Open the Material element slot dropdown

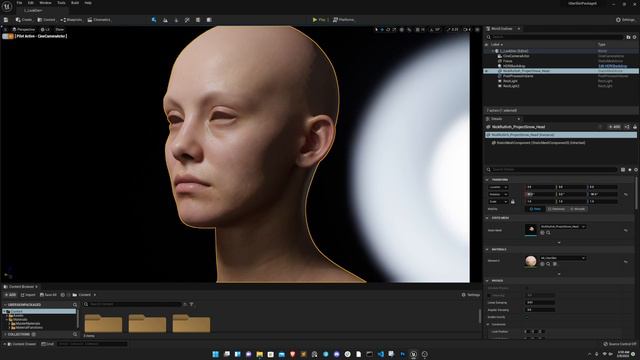[x=563, y=258]
